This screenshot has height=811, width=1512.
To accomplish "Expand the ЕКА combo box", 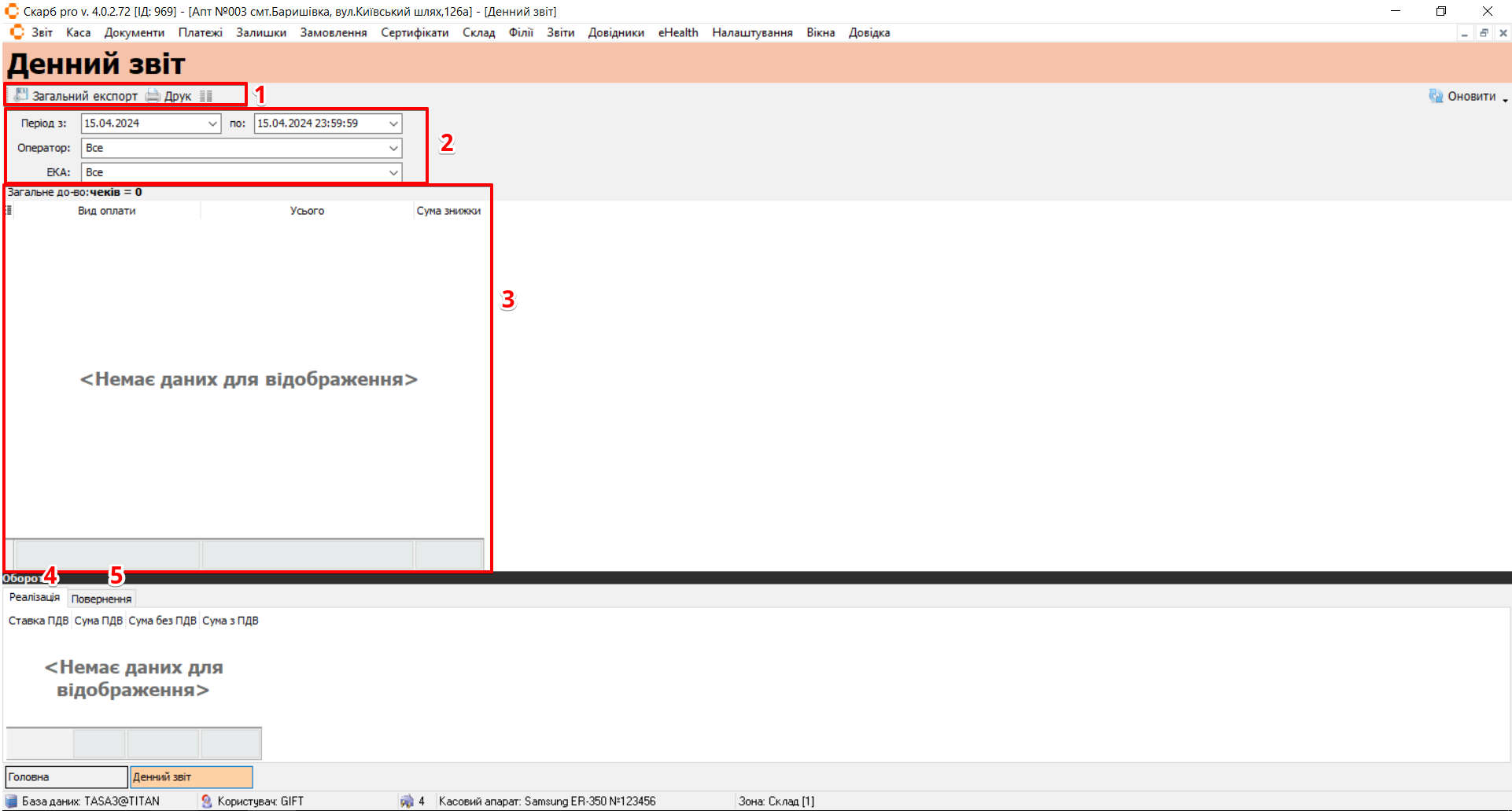I will [x=393, y=172].
